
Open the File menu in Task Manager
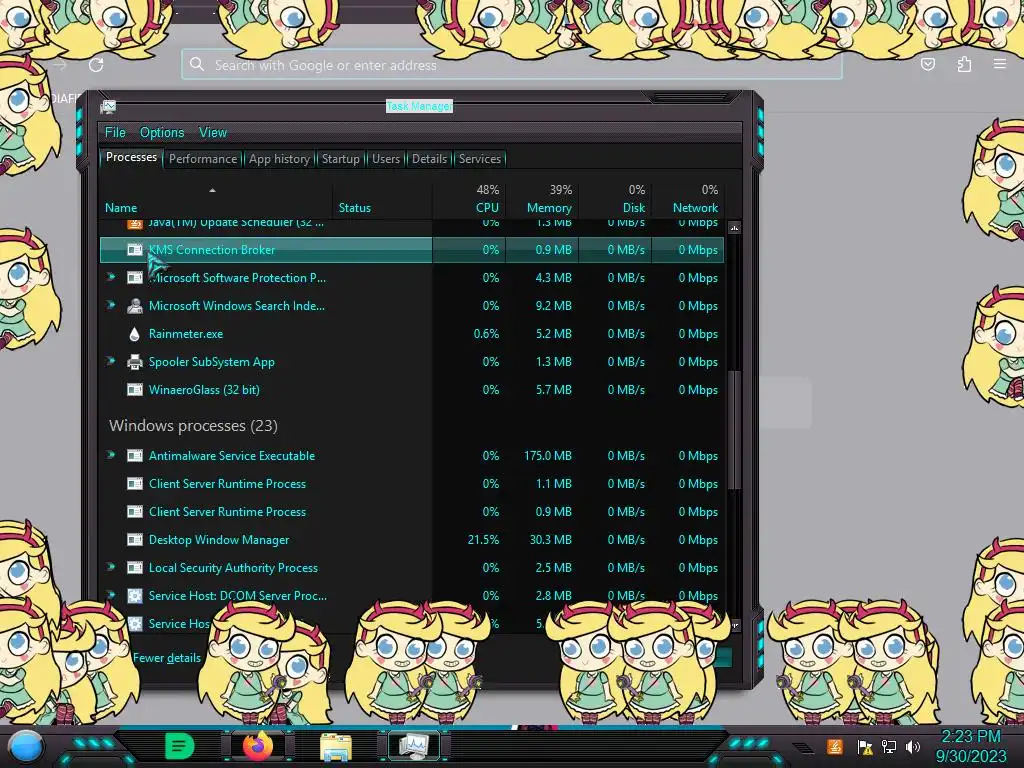click(115, 133)
